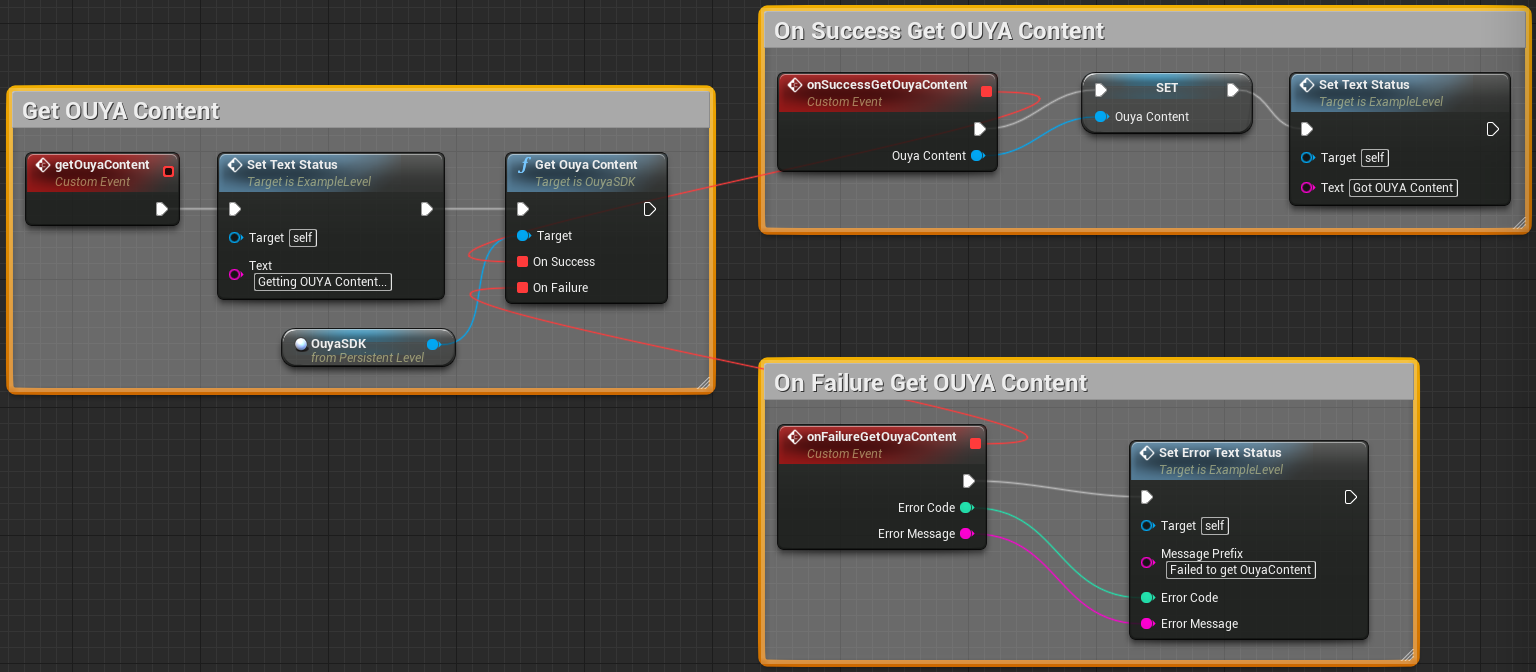Click function icon of Set Text Status in Get OUYA Content group

(235, 165)
